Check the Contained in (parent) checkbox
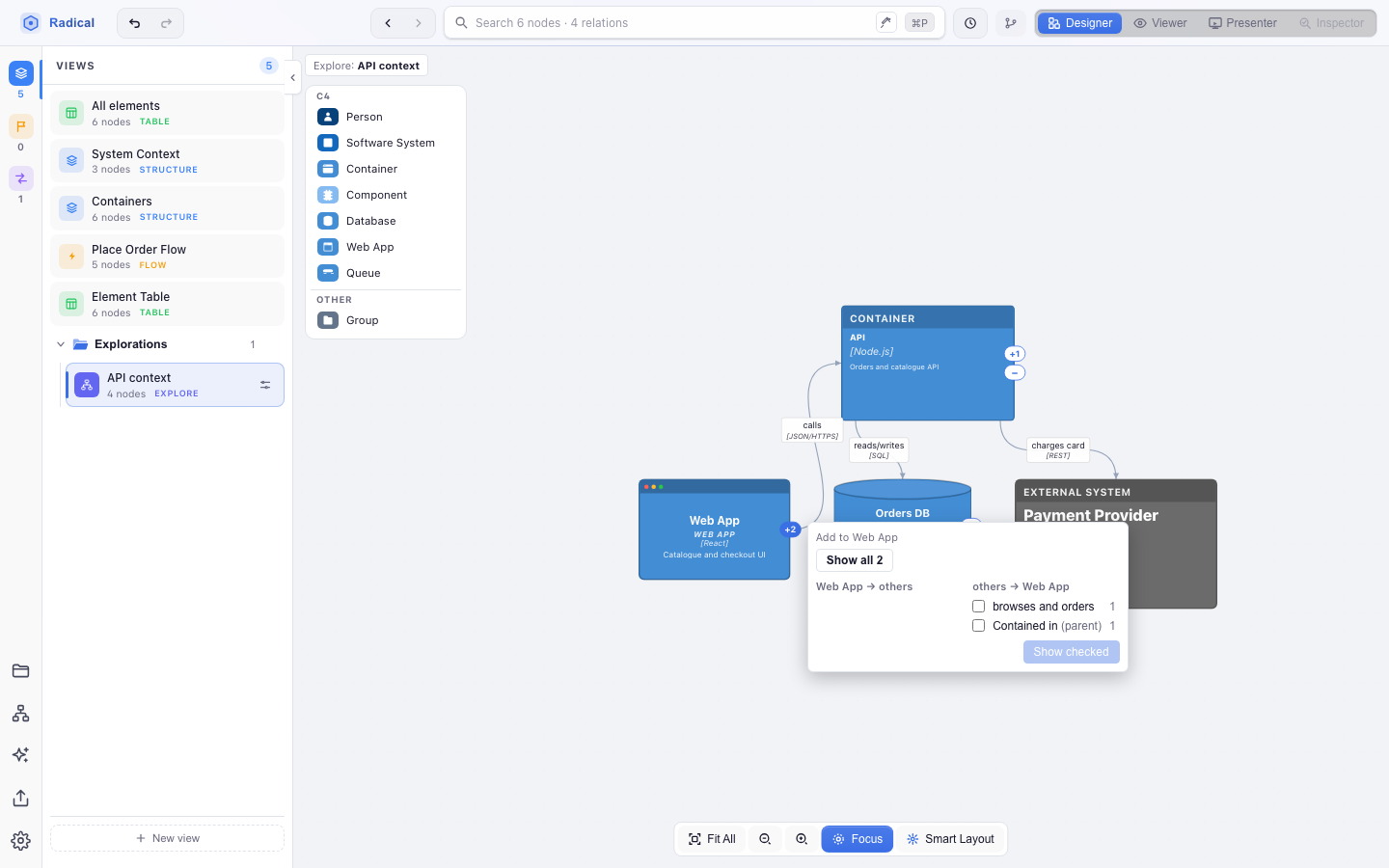Viewport: 1389px width, 868px height. click(x=979, y=626)
